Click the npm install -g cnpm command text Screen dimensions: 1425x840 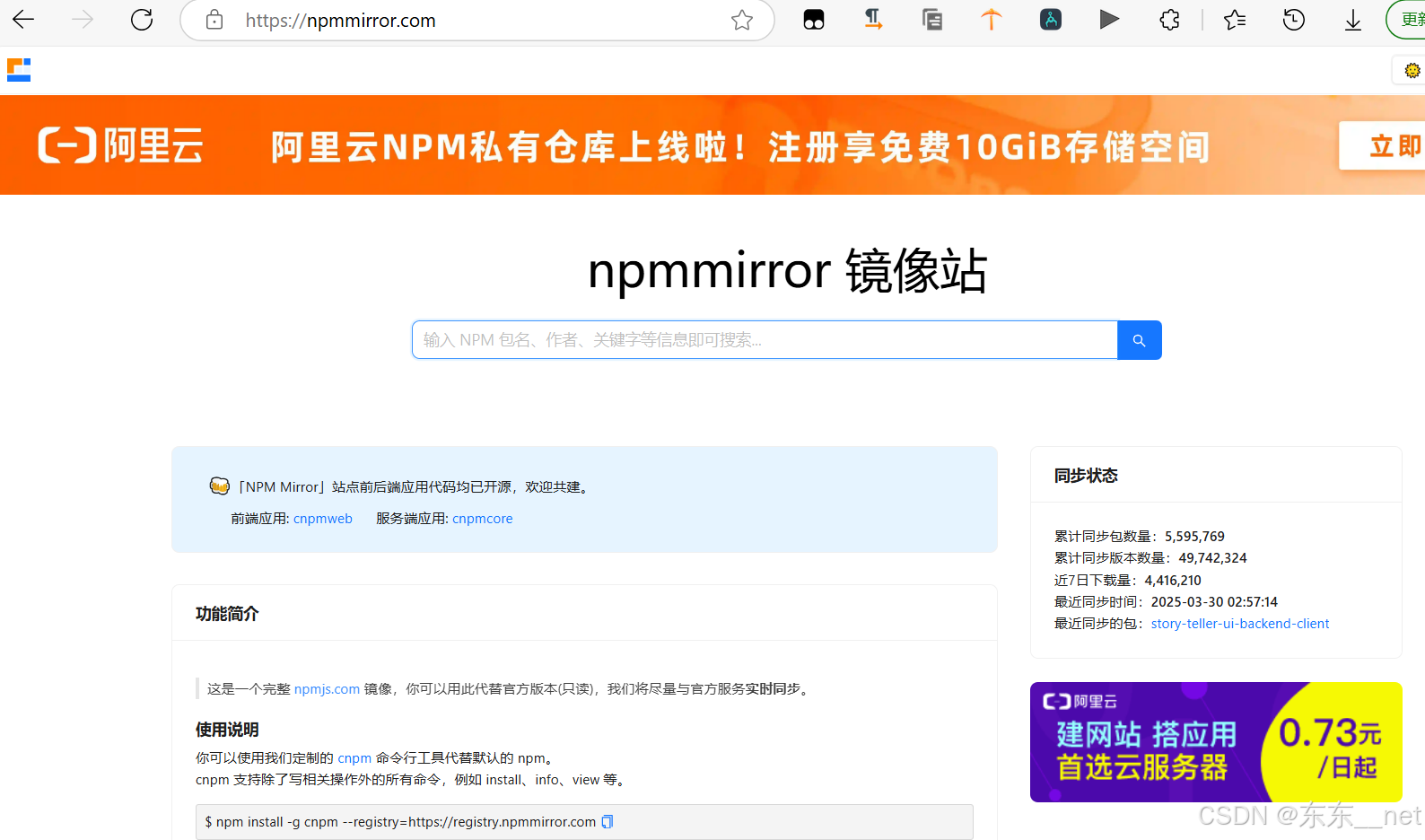click(x=400, y=822)
